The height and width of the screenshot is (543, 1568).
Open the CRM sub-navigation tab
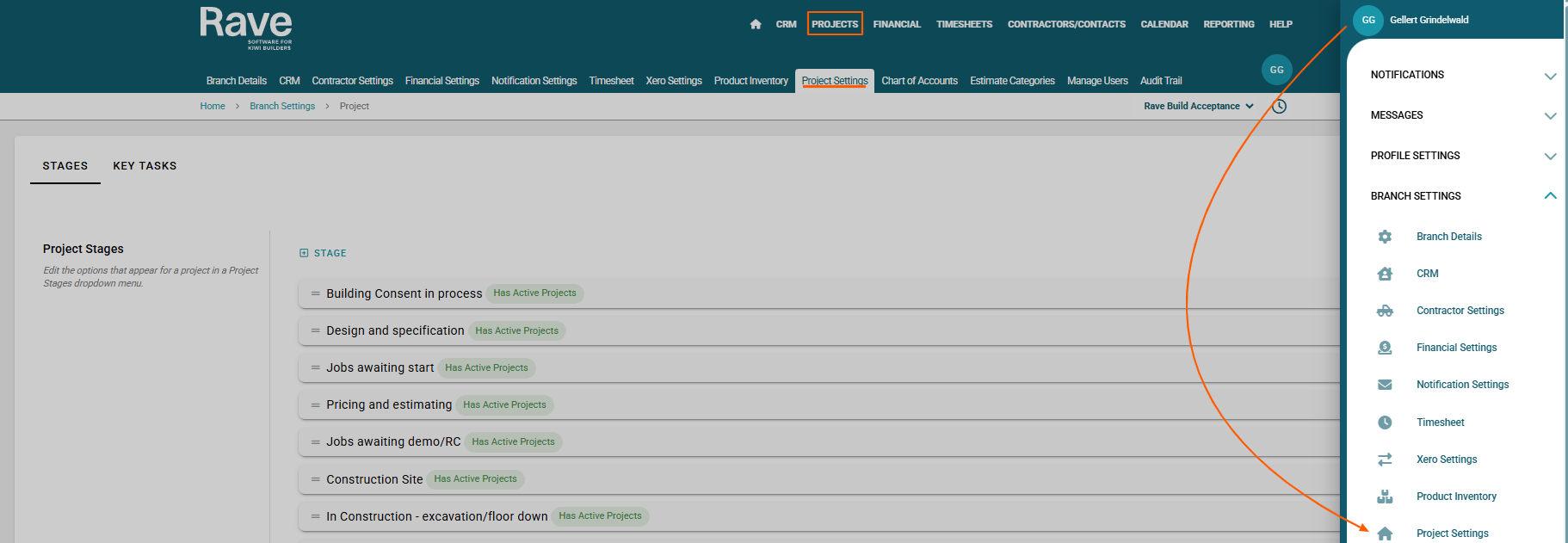[289, 81]
